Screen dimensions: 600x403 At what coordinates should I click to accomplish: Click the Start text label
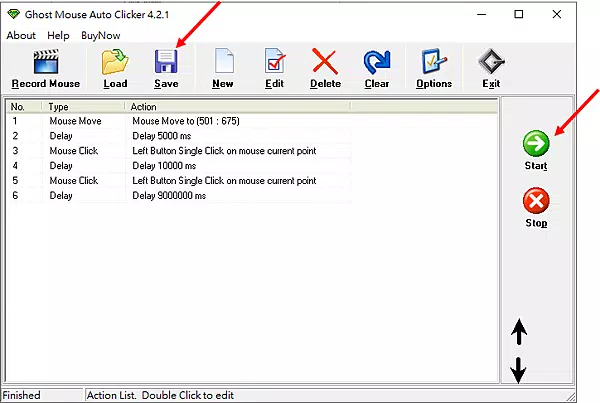[x=536, y=166]
